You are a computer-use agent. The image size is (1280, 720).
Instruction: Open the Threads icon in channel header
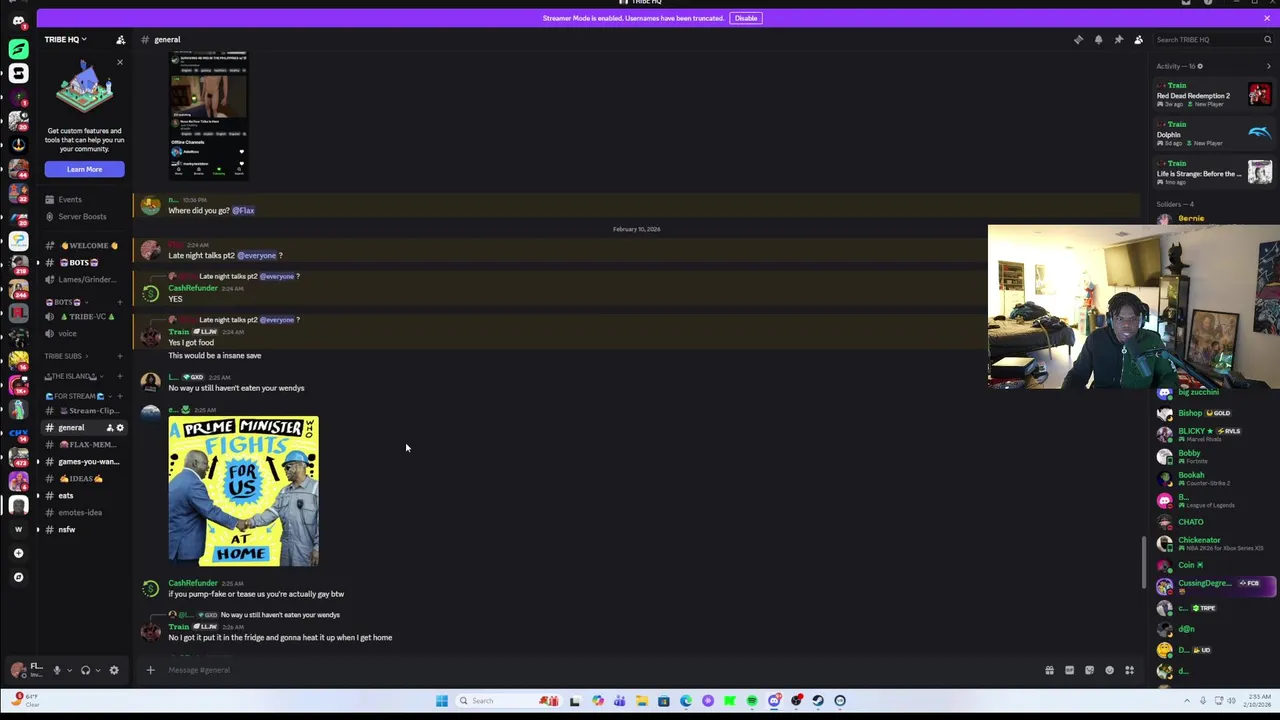point(1078,40)
